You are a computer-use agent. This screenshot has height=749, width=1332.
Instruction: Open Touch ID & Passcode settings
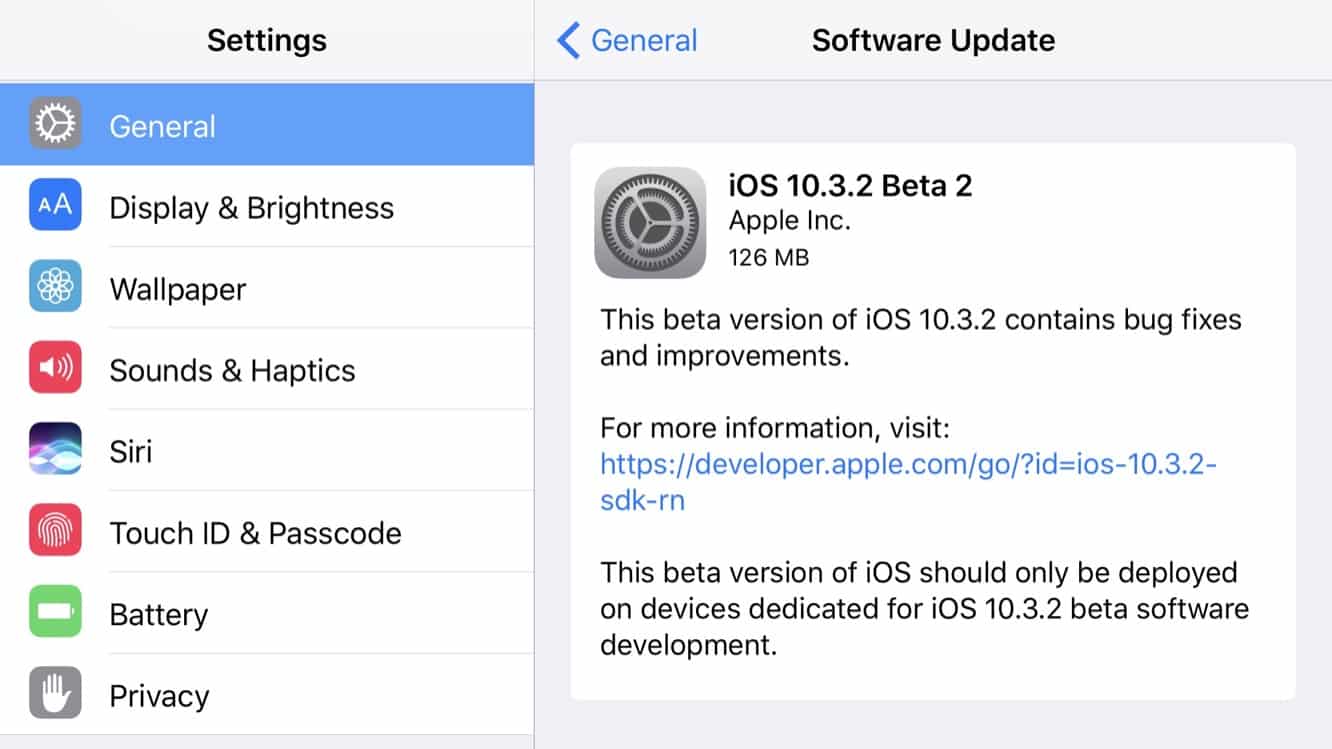[x=255, y=533]
